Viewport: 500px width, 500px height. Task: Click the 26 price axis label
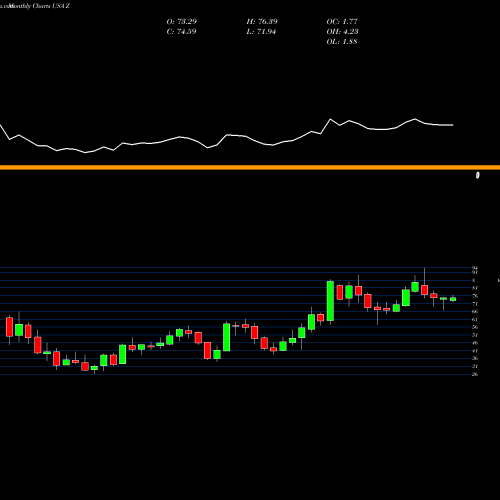(x=475, y=374)
